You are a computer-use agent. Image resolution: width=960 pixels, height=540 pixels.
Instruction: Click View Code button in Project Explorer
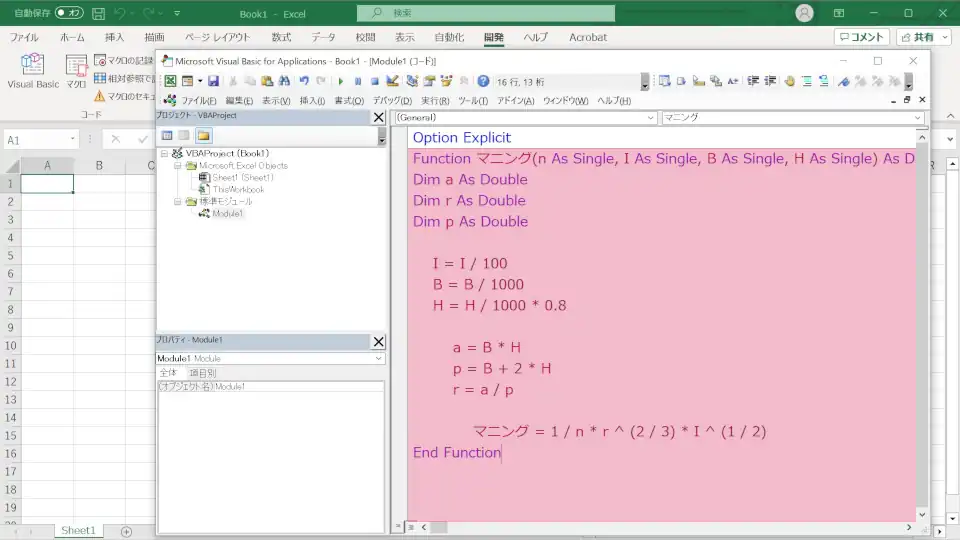pos(167,135)
